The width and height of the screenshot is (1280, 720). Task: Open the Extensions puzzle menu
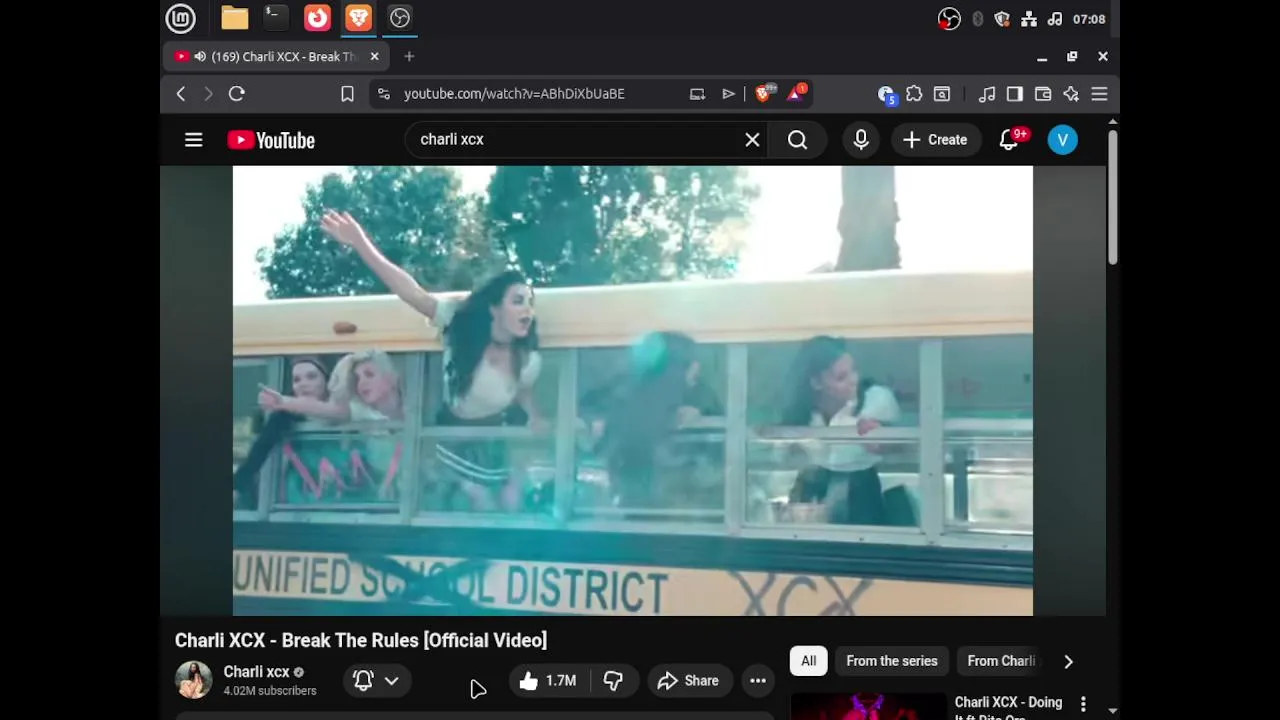pyautogui.click(x=914, y=94)
